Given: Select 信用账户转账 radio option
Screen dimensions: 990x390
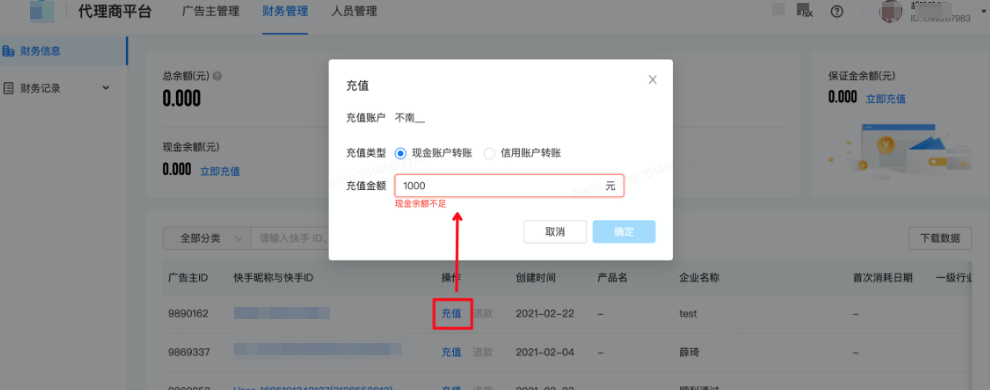Looking at the screenshot, I should tap(489, 153).
